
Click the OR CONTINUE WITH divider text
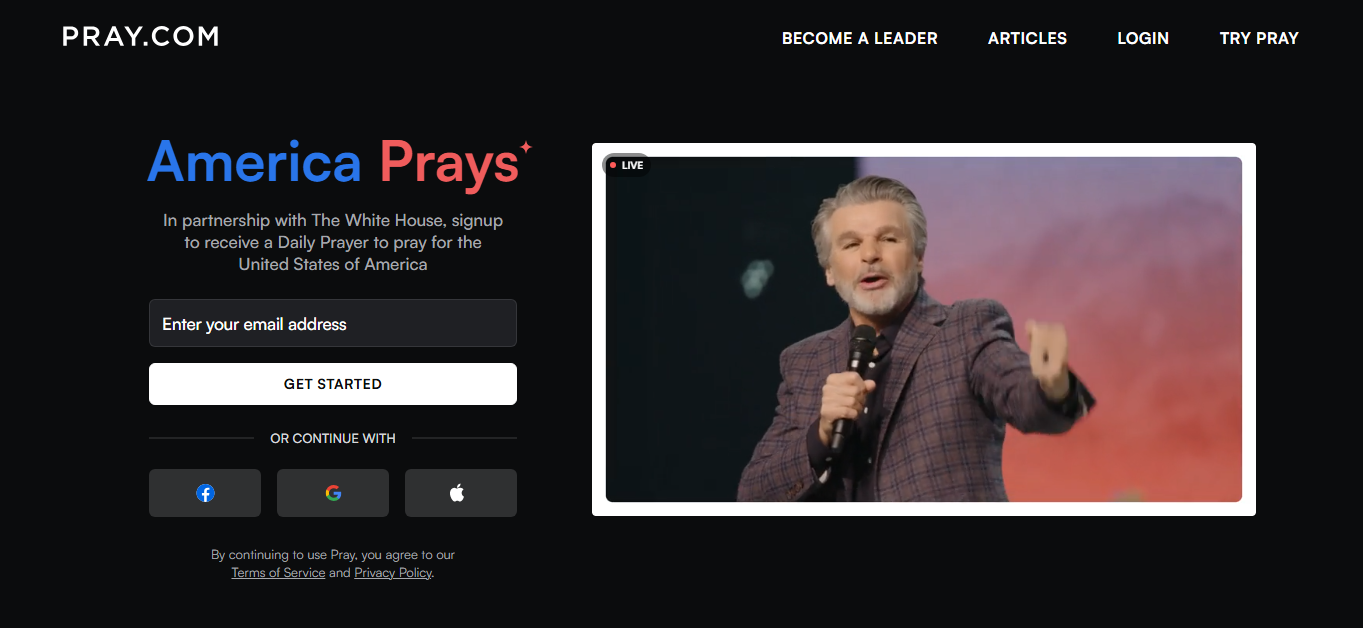click(x=333, y=438)
